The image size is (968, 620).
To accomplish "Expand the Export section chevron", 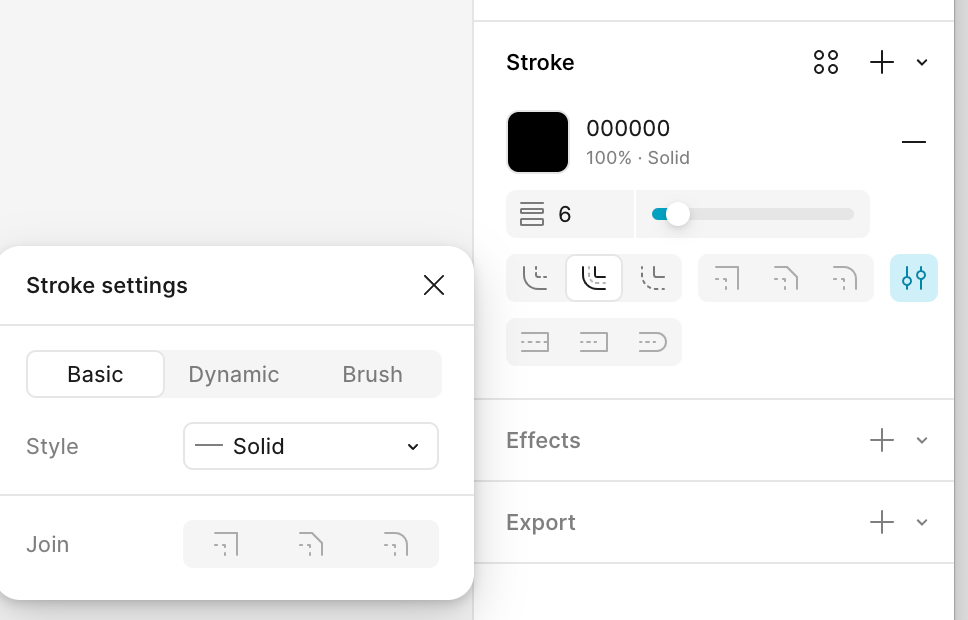I will 922,522.
